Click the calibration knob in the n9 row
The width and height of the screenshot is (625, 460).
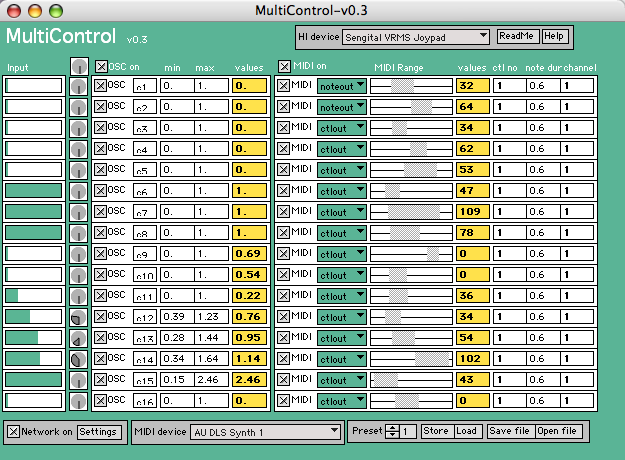(79, 254)
